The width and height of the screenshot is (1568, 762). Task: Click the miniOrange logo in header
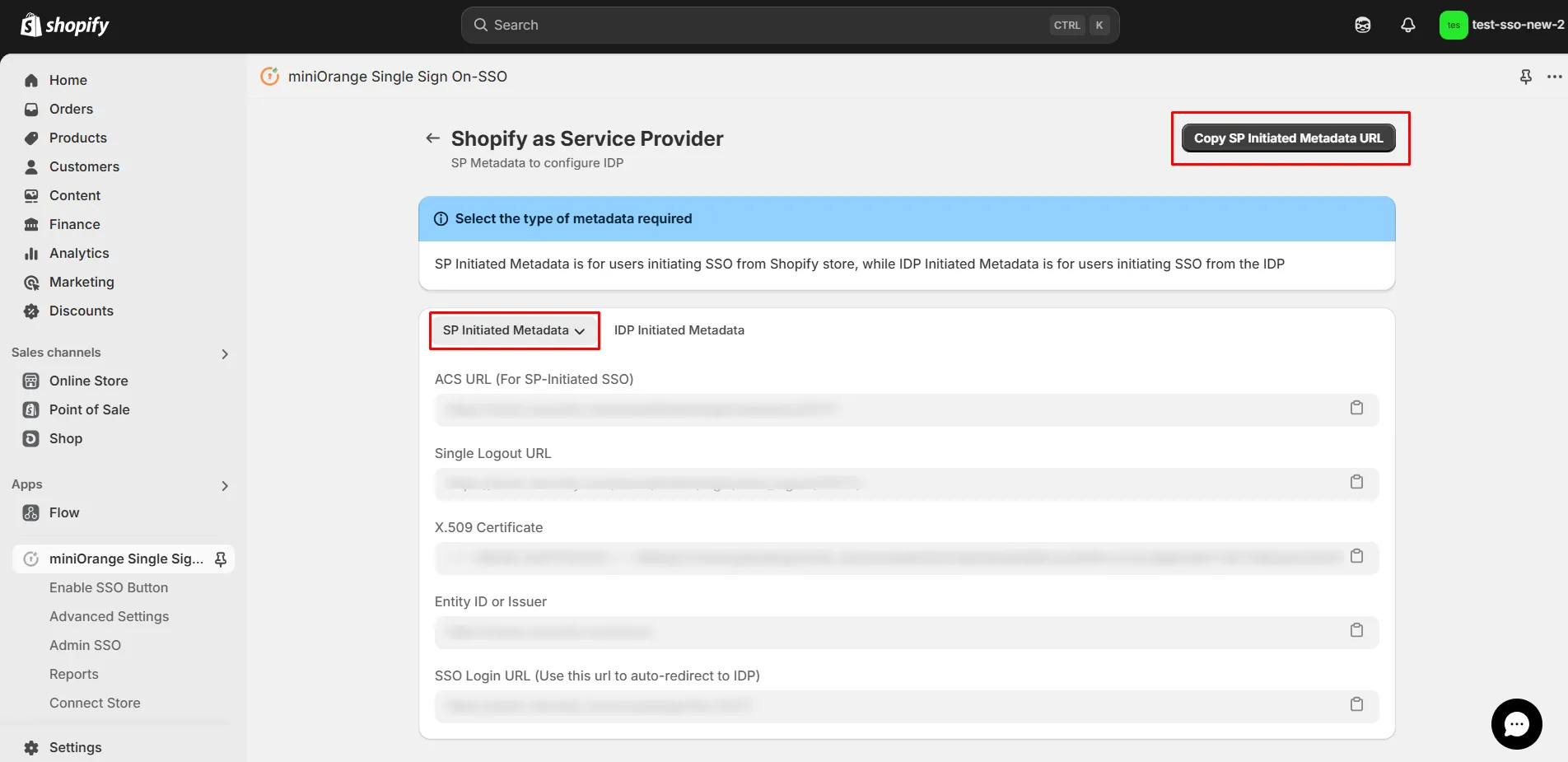[x=270, y=77]
